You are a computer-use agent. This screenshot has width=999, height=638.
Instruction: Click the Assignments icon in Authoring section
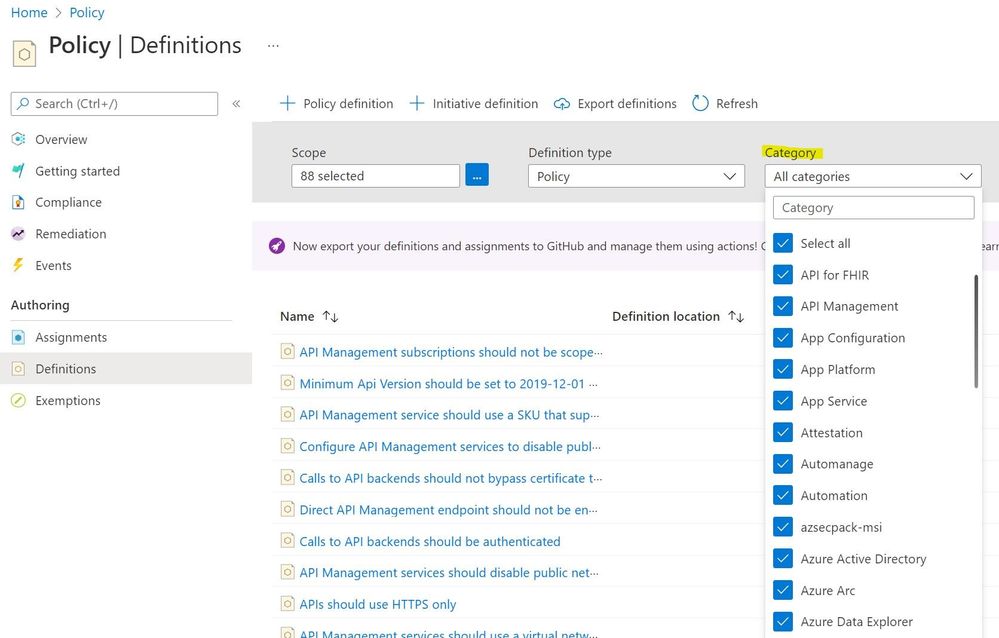tap(18, 337)
